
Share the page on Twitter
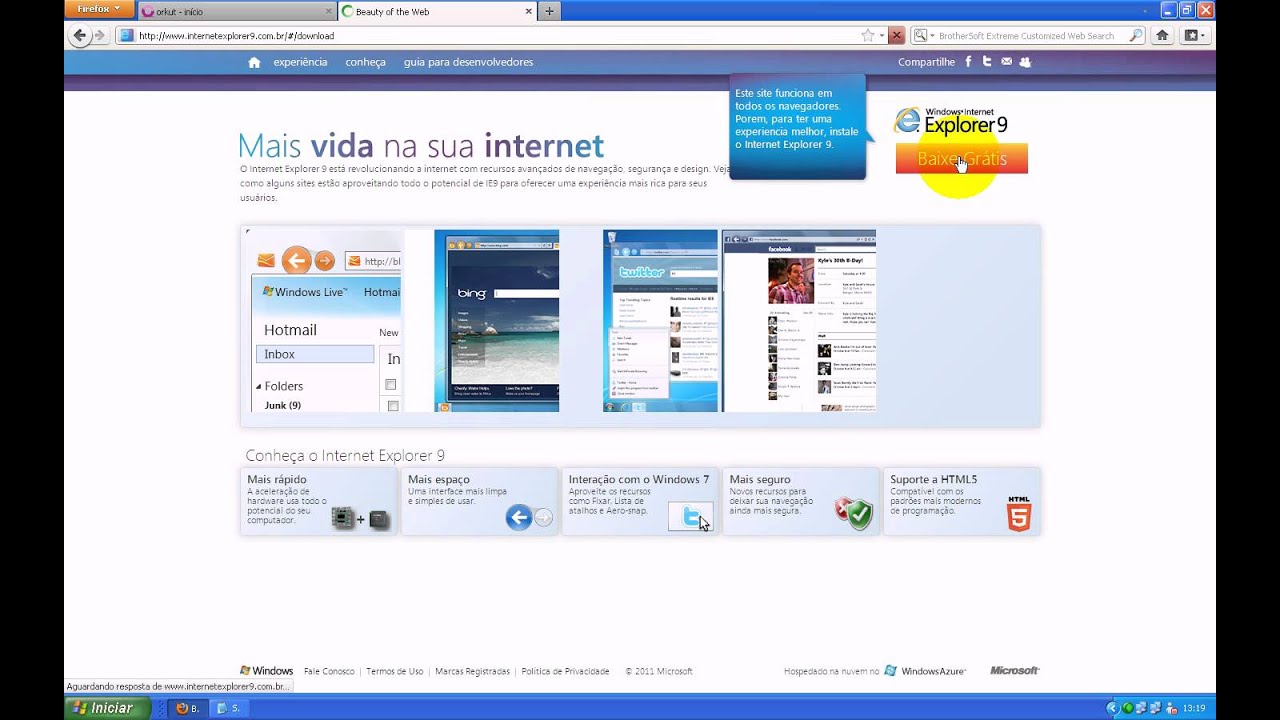(987, 62)
